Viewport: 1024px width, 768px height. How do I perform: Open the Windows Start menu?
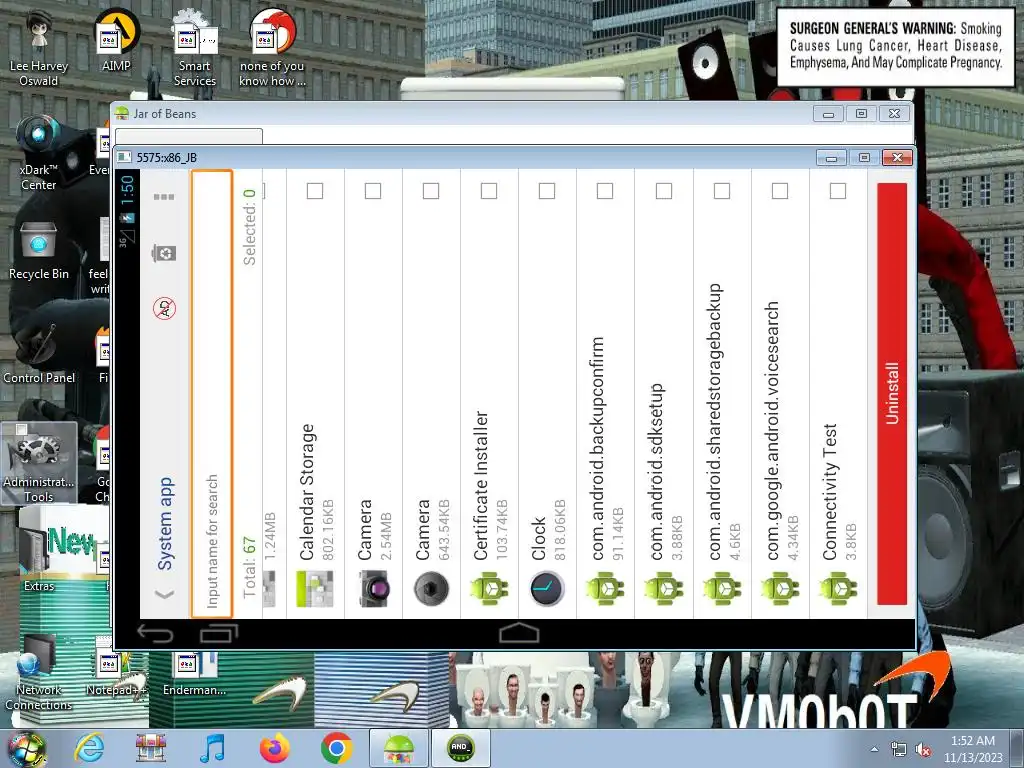[26, 748]
